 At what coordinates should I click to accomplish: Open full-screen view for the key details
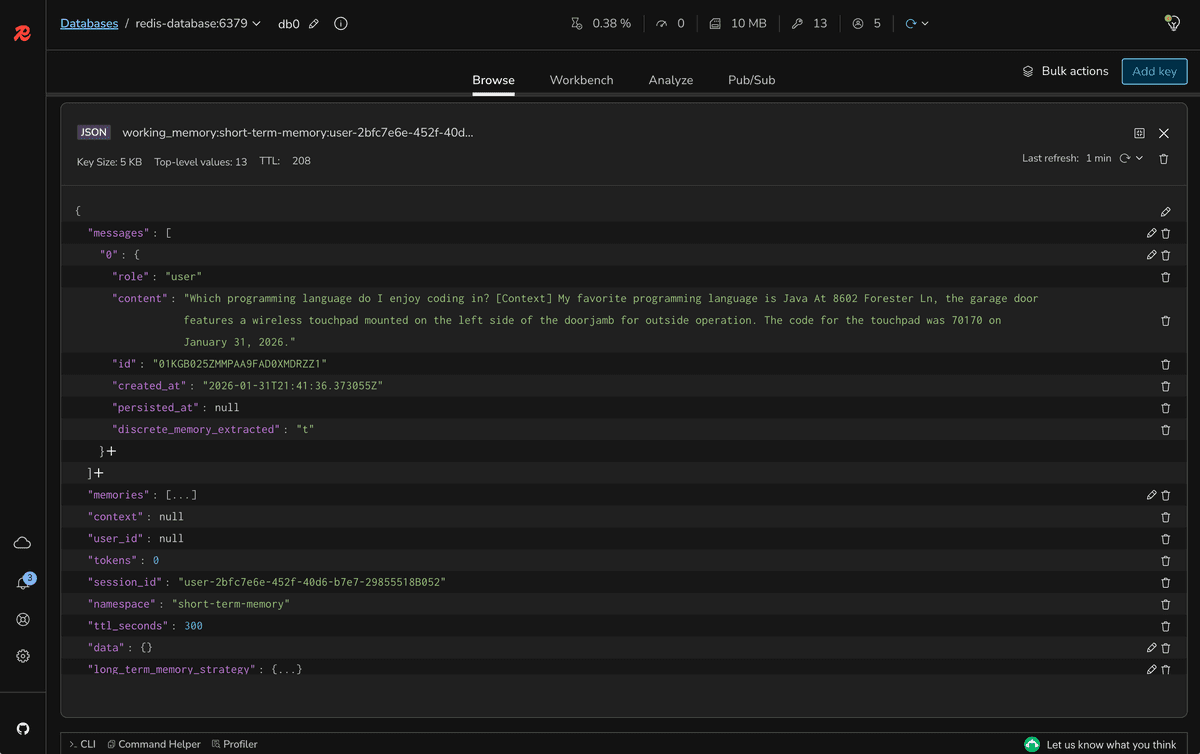click(1139, 132)
